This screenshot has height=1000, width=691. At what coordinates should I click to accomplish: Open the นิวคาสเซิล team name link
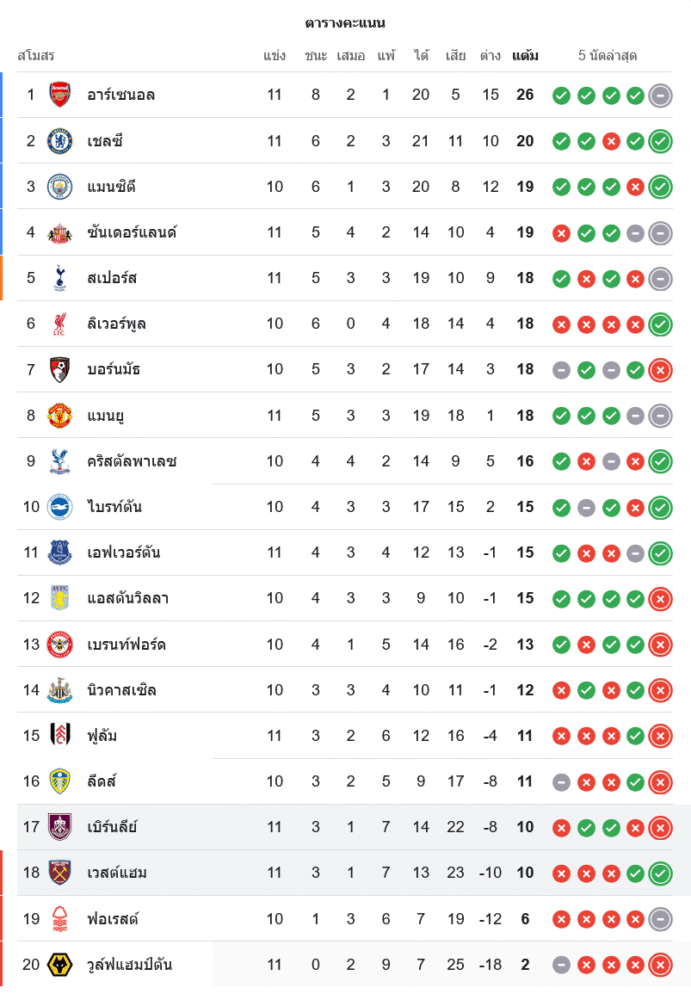[x=122, y=690]
